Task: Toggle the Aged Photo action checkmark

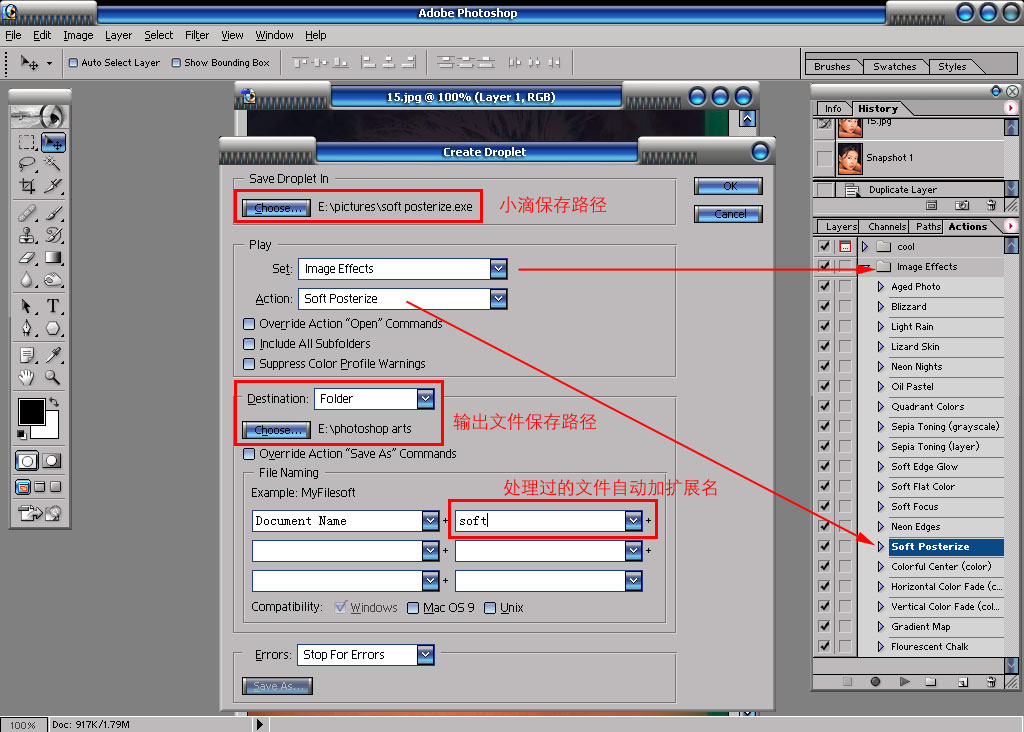Action: [824, 286]
